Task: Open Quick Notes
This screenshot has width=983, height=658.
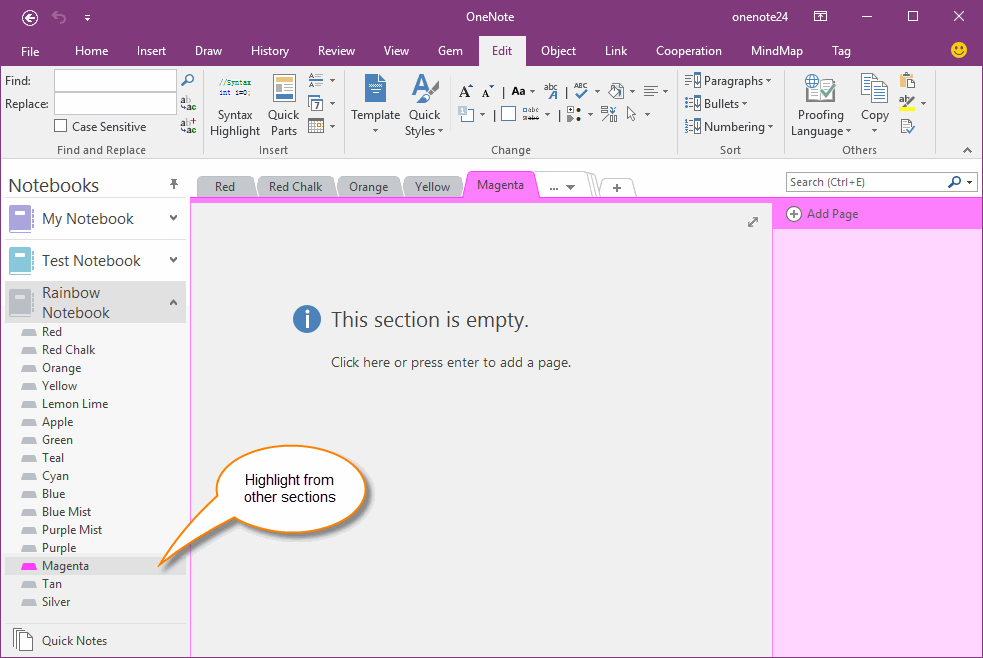Action: [60, 640]
